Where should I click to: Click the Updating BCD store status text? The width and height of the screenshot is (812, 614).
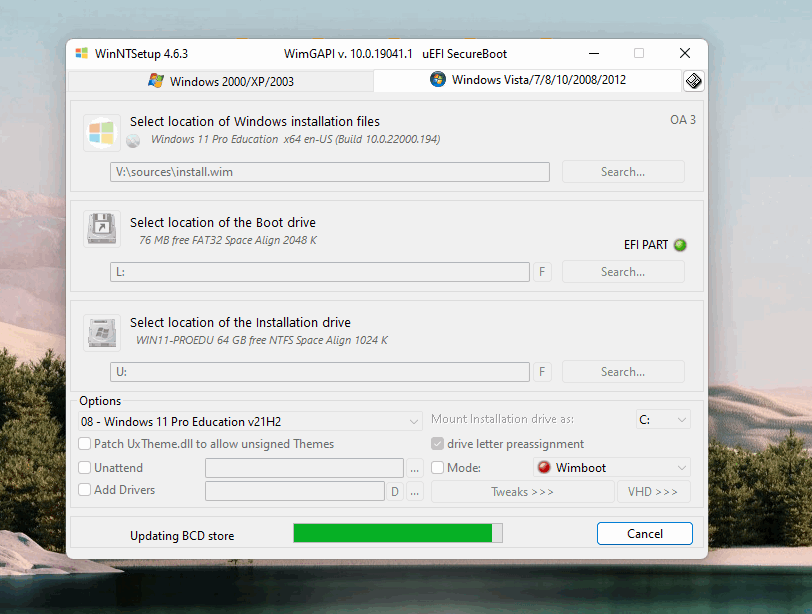pyautogui.click(x=182, y=536)
